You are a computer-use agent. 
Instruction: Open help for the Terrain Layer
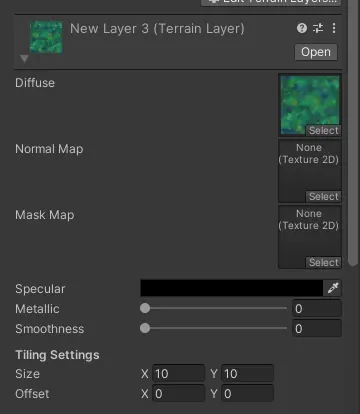[302, 28]
